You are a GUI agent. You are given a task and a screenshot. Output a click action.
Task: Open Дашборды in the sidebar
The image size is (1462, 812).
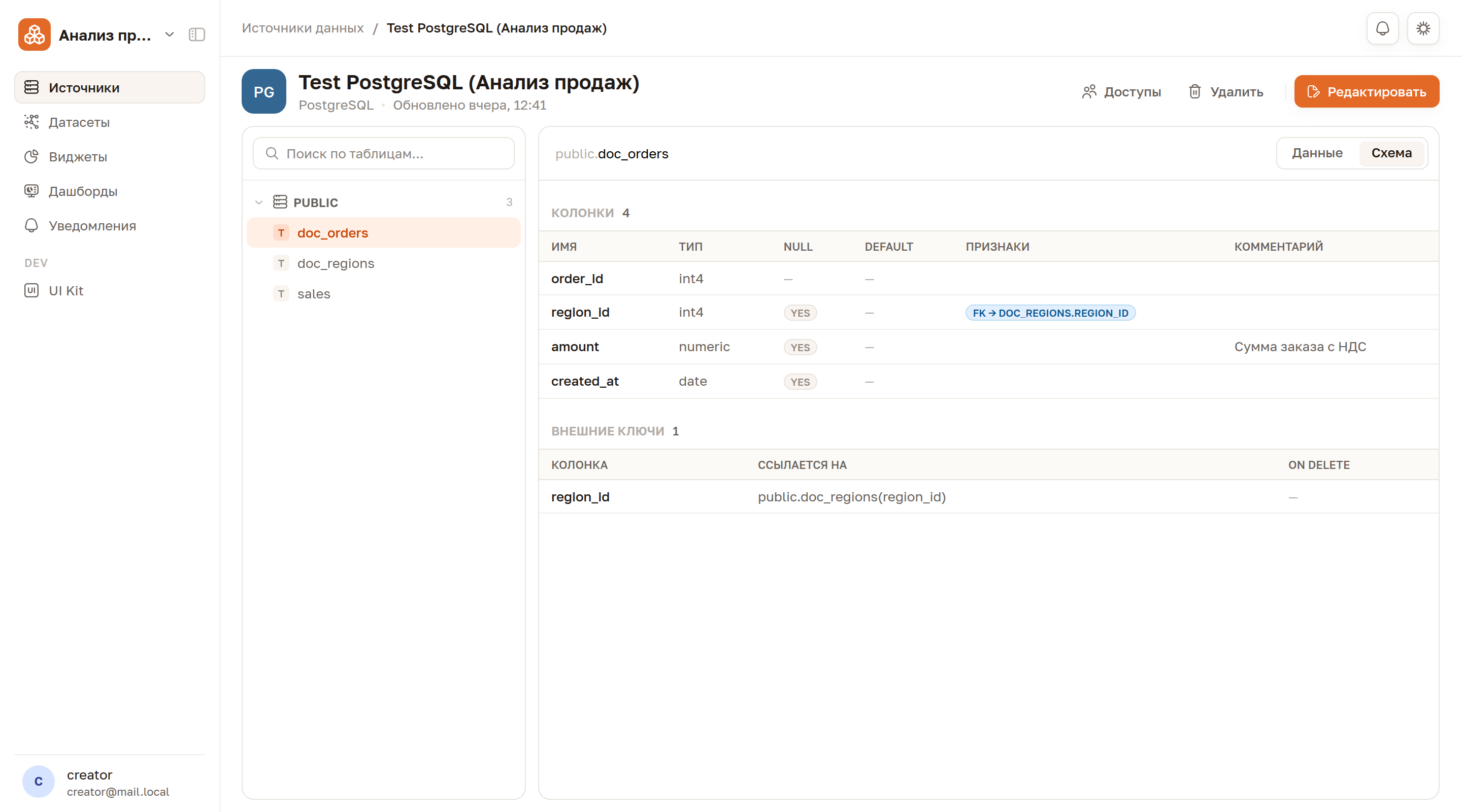(x=110, y=191)
